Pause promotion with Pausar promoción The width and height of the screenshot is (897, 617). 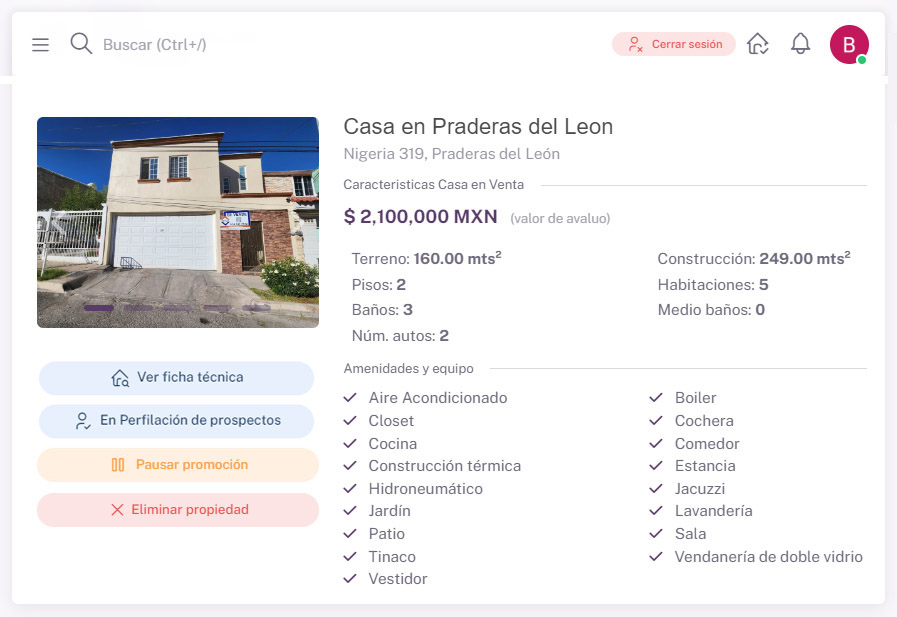[x=177, y=465]
